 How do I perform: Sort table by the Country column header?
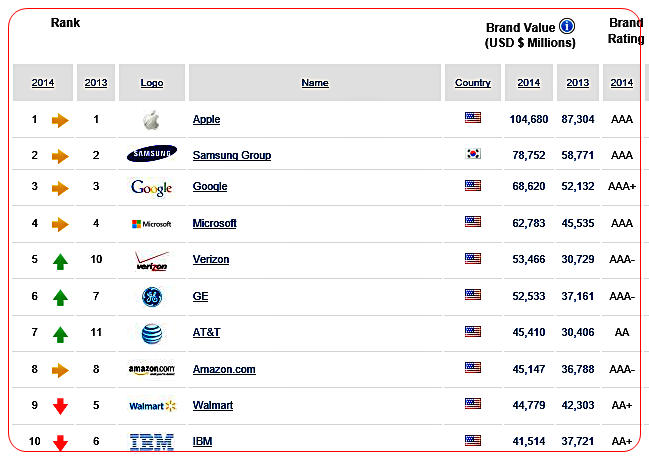click(473, 83)
